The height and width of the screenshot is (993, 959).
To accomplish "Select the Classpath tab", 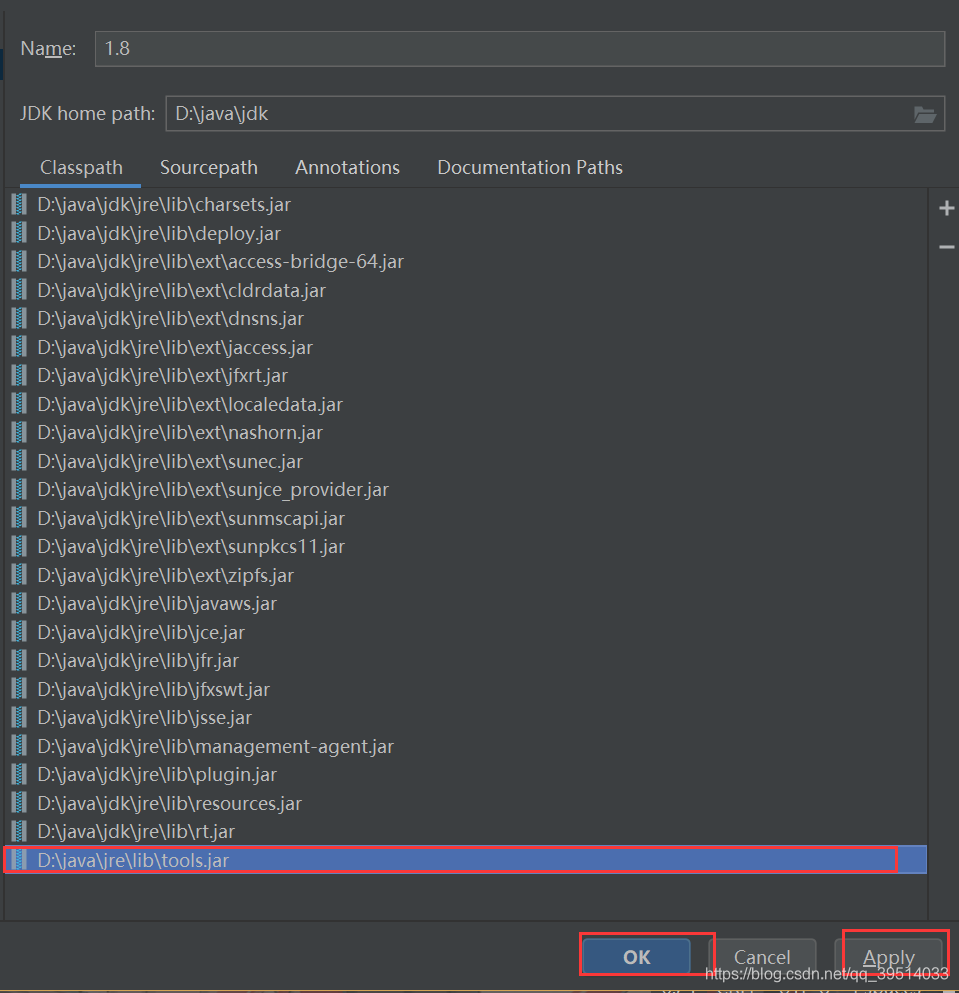I will tap(80, 167).
